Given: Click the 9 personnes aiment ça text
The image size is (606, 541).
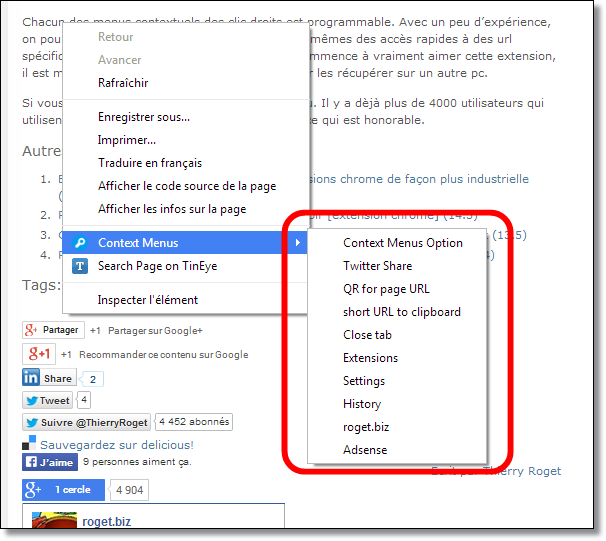Looking at the screenshot, I should pos(137,462).
